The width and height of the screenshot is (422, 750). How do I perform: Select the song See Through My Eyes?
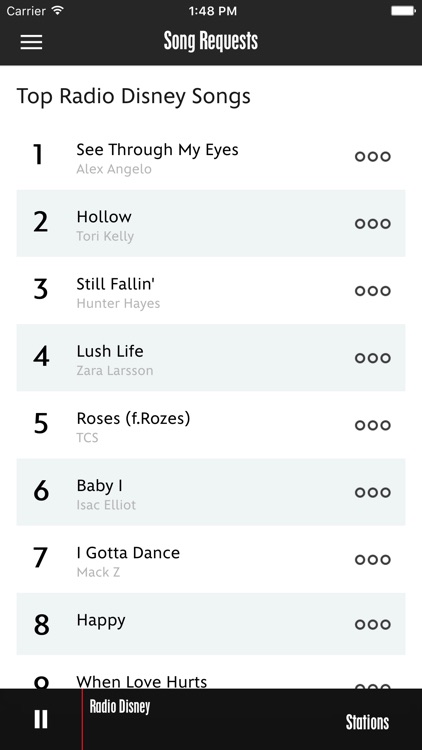(x=211, y=156)
